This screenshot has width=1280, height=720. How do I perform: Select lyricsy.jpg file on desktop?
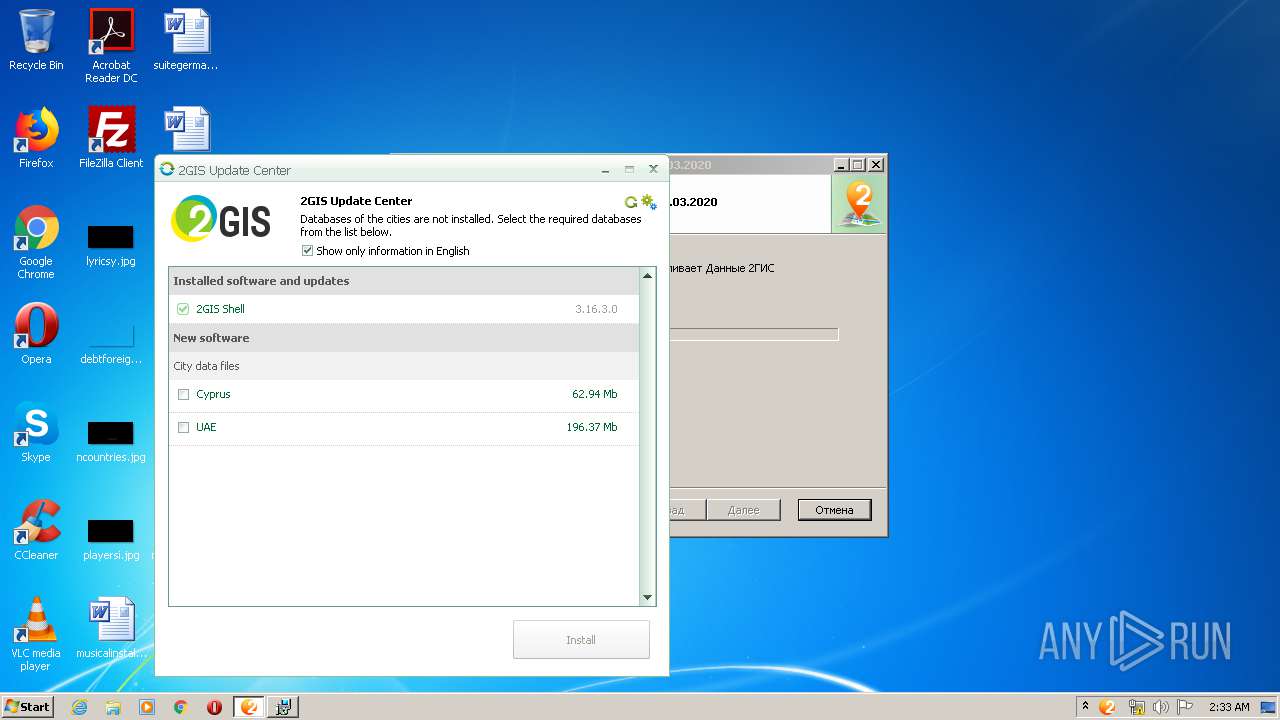click(x=111, y=246)
